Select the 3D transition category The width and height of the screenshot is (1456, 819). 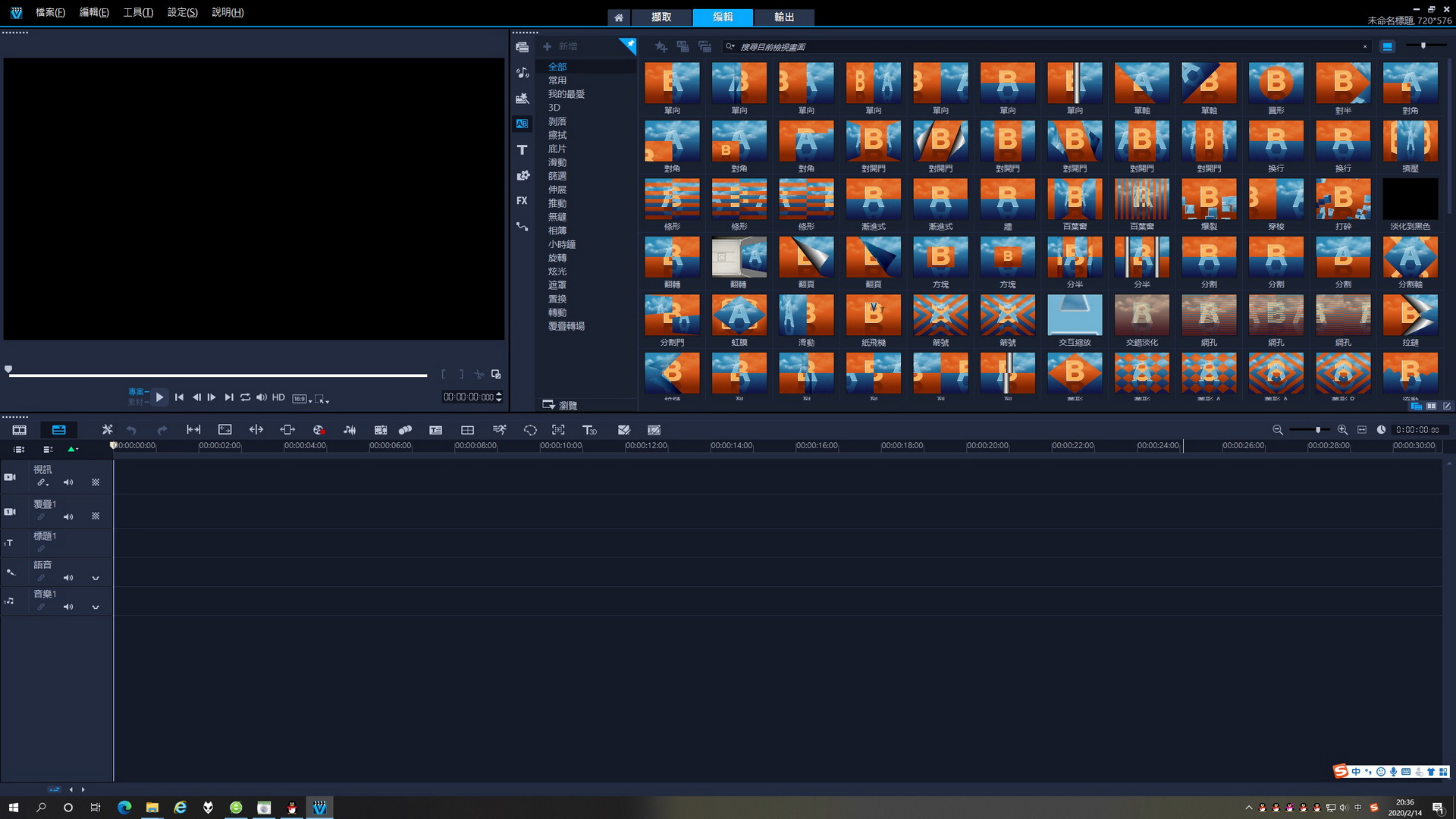pyautogui.click(x=554, y=108)
